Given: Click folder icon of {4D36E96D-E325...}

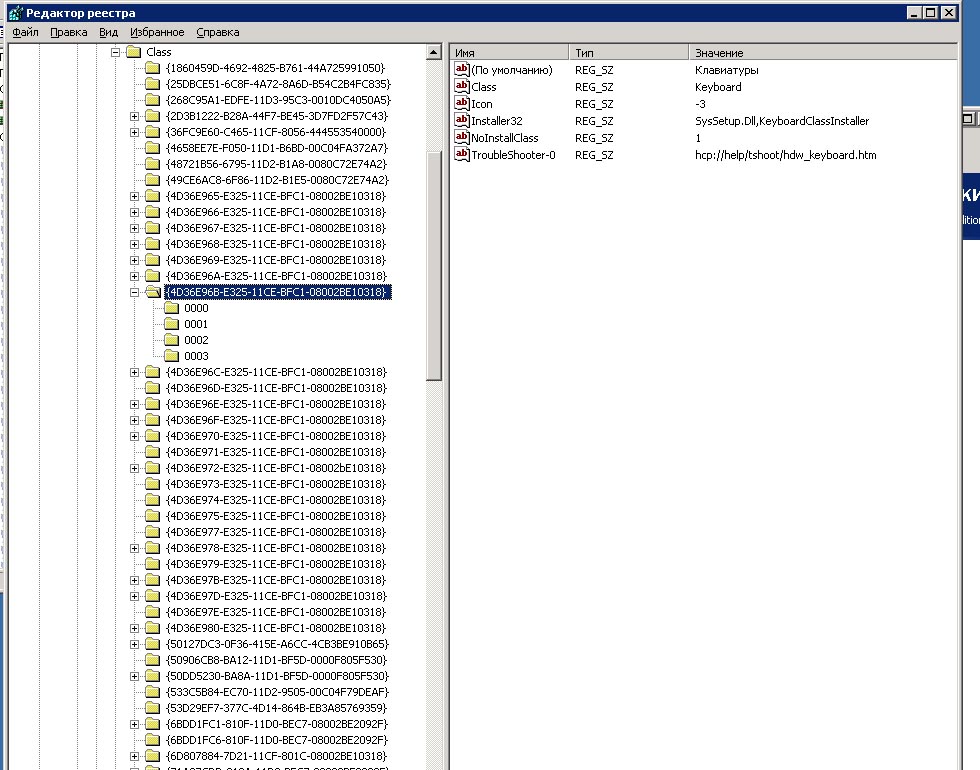Looking at the screenshot, I should (152, 388).
